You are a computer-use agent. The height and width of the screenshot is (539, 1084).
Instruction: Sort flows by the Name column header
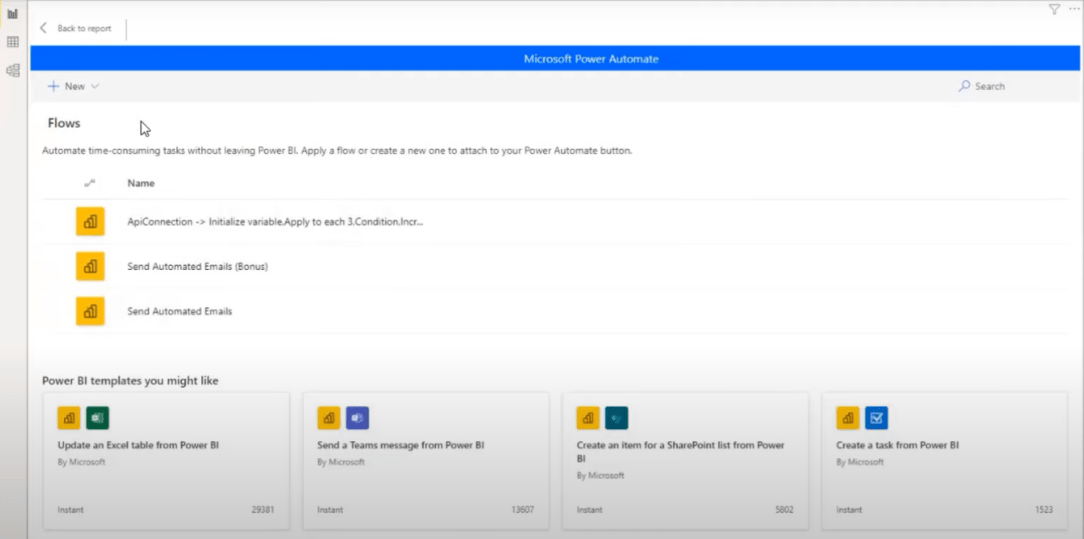point(141,183)
